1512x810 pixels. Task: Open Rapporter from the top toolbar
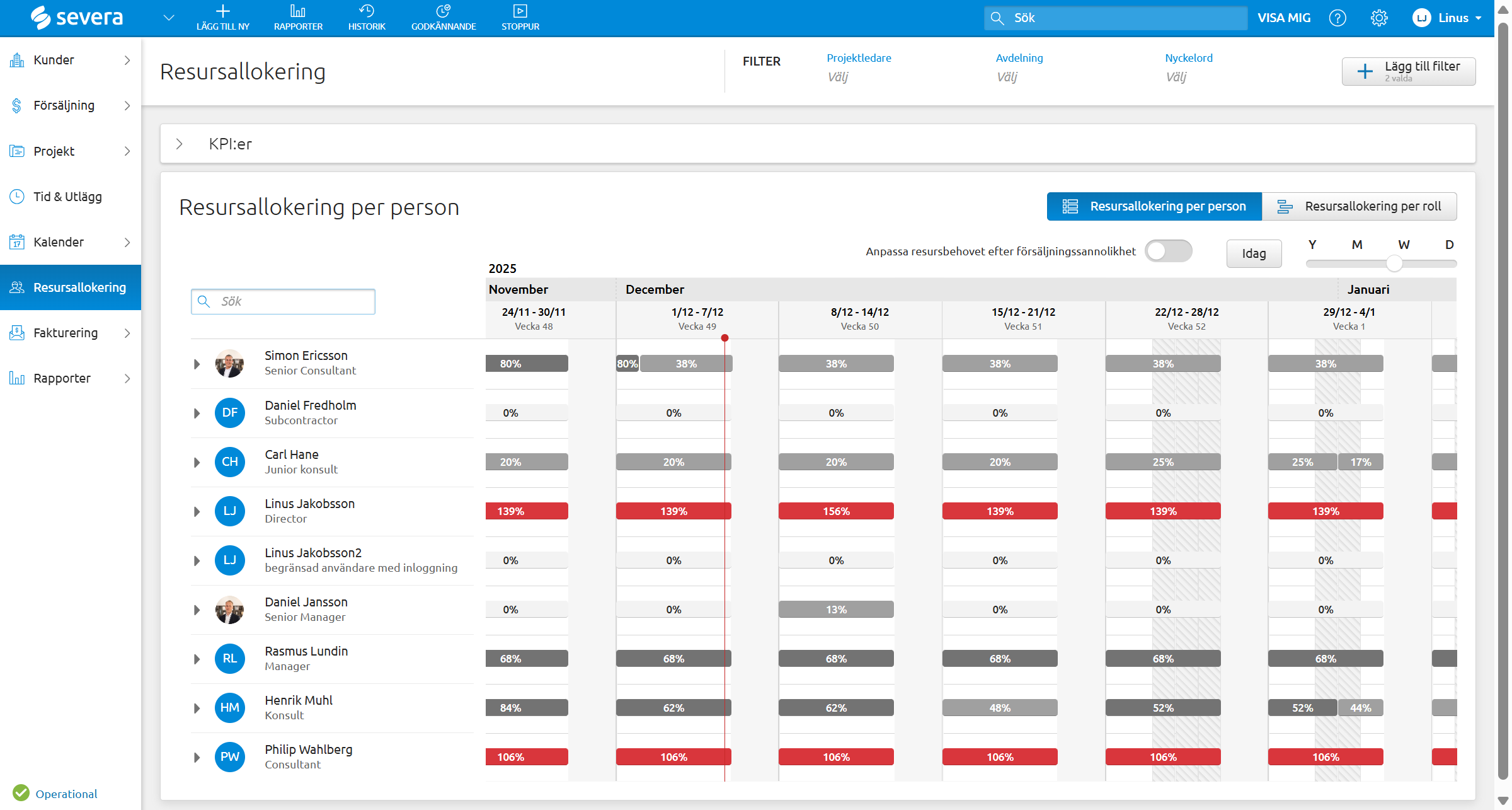click(298, 18)
